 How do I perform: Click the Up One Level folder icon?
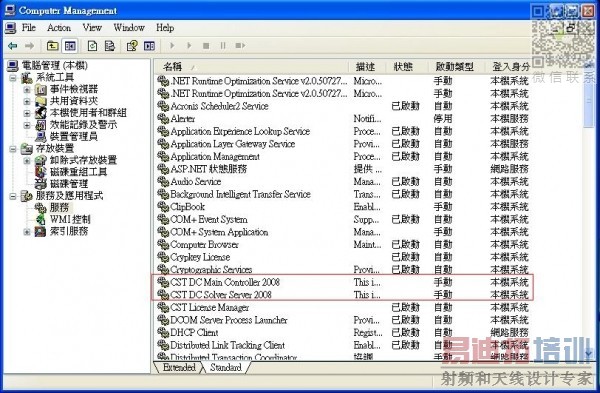[x=52, y=46]
